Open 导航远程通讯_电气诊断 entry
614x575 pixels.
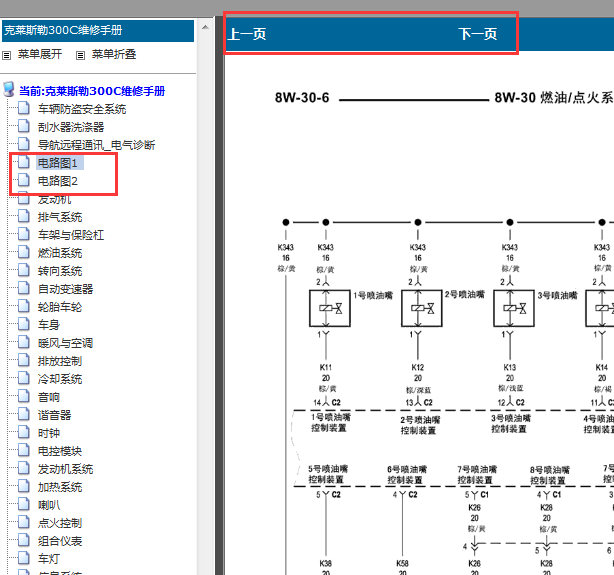coord(96,145)
